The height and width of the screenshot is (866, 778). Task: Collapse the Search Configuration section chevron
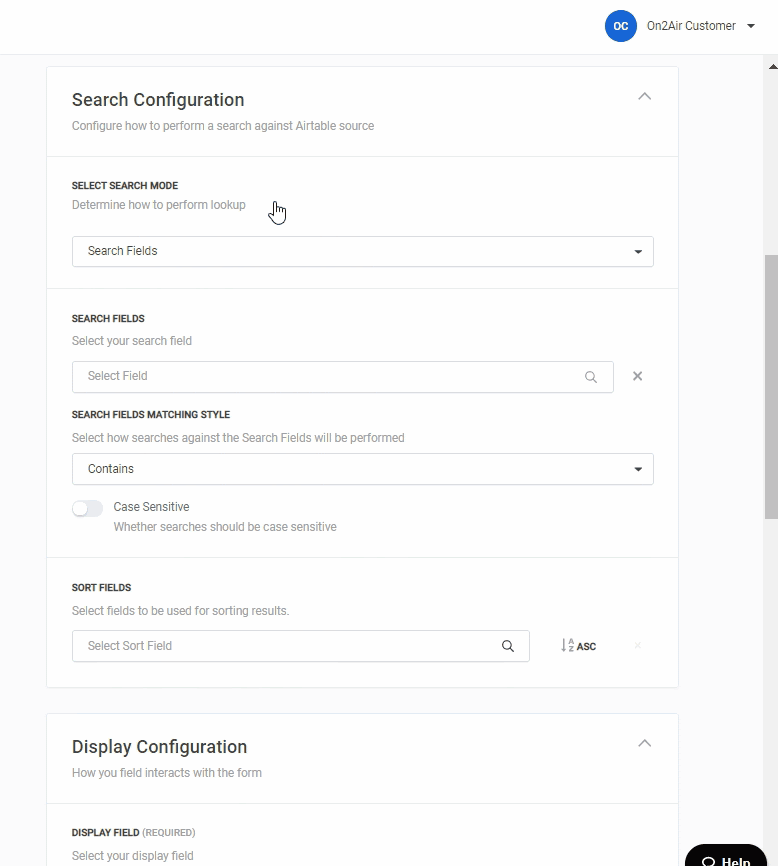pyautogui.click(x=644, y=97)
